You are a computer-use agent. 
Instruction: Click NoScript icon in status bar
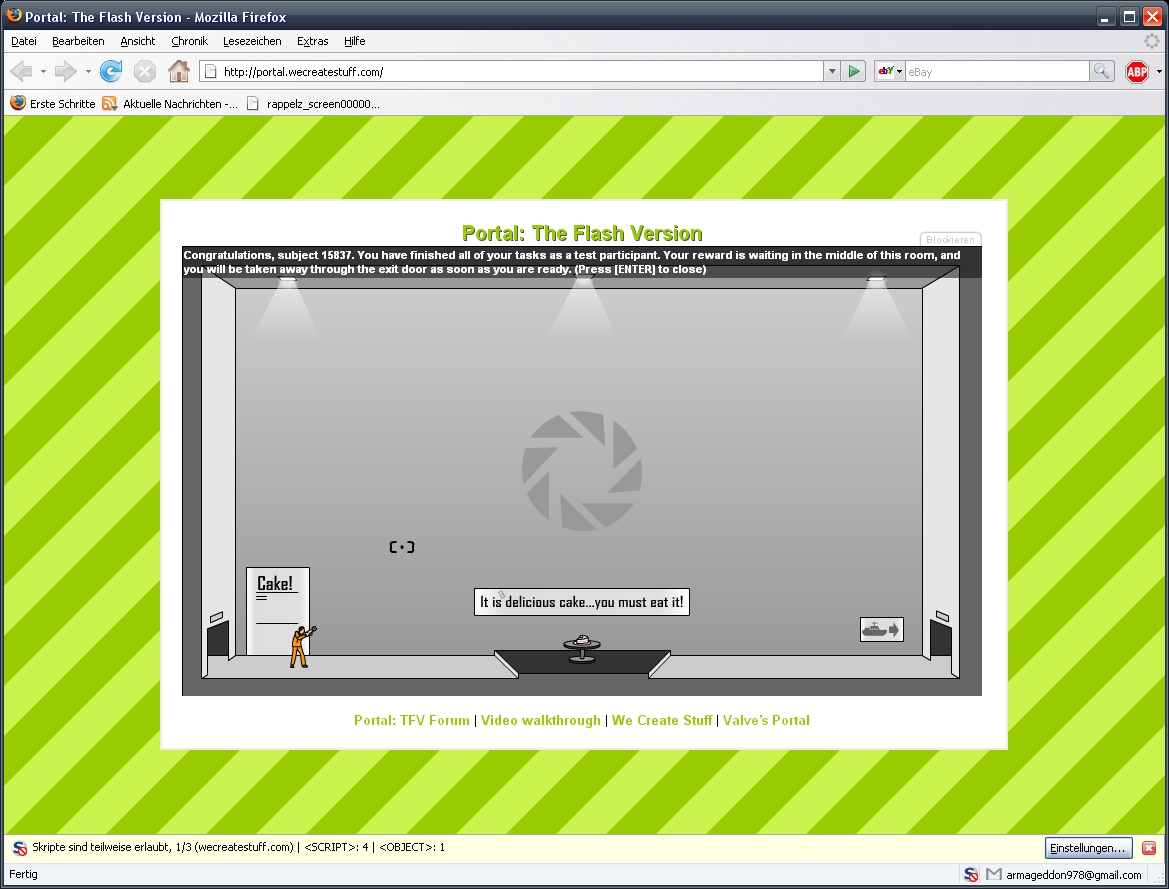(x=971, y=874)
